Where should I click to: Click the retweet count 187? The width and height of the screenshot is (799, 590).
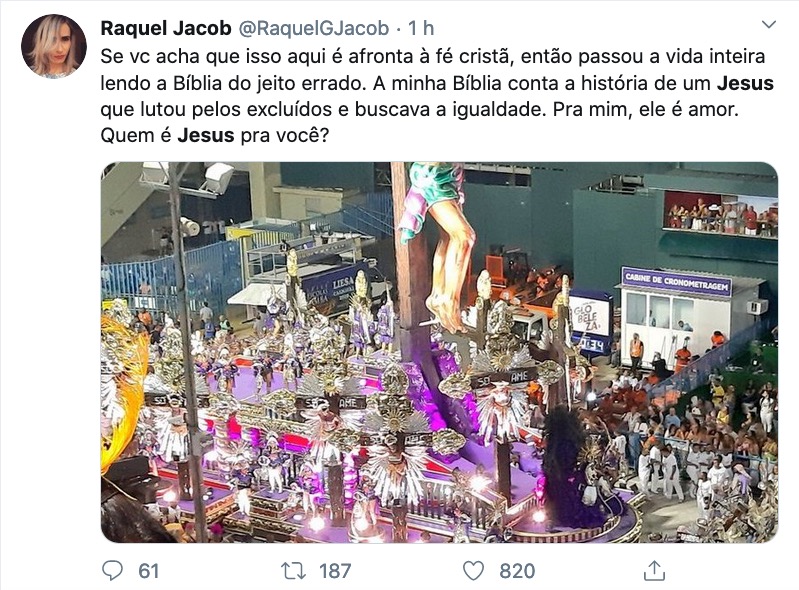point(335,571)
